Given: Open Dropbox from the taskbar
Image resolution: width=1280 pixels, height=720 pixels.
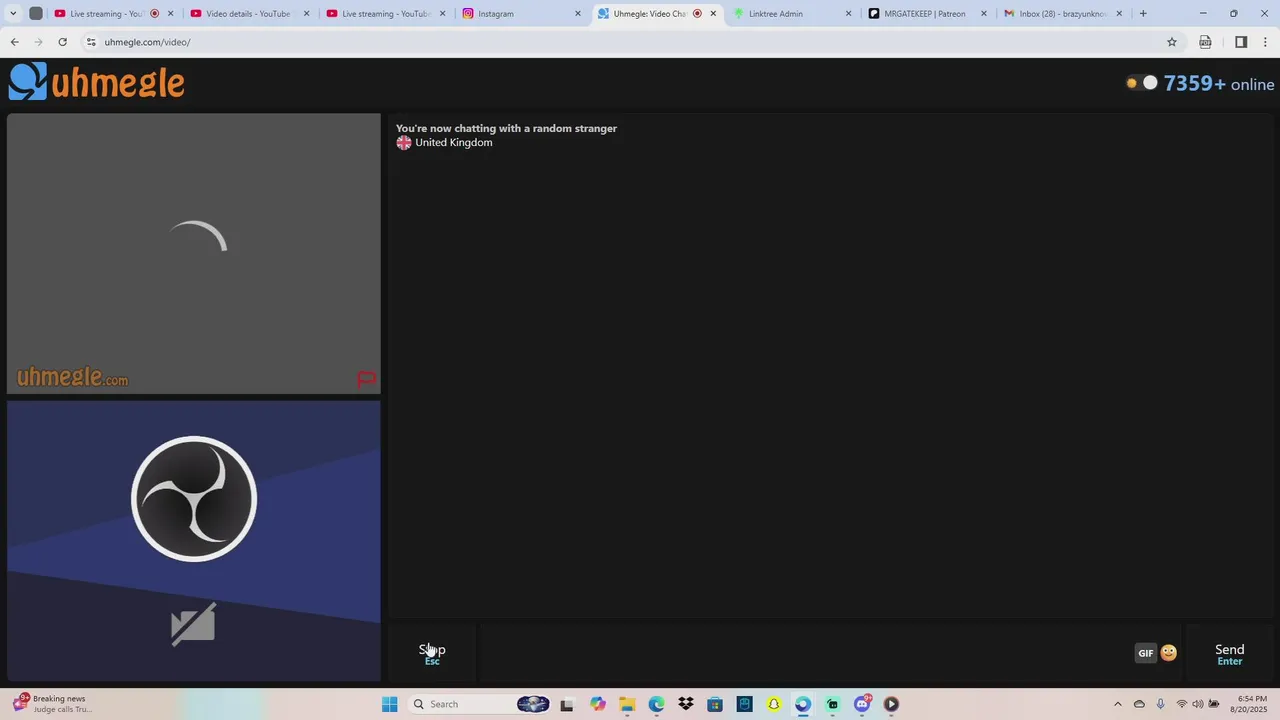Looking at the screenshot, I should (686, 704).
